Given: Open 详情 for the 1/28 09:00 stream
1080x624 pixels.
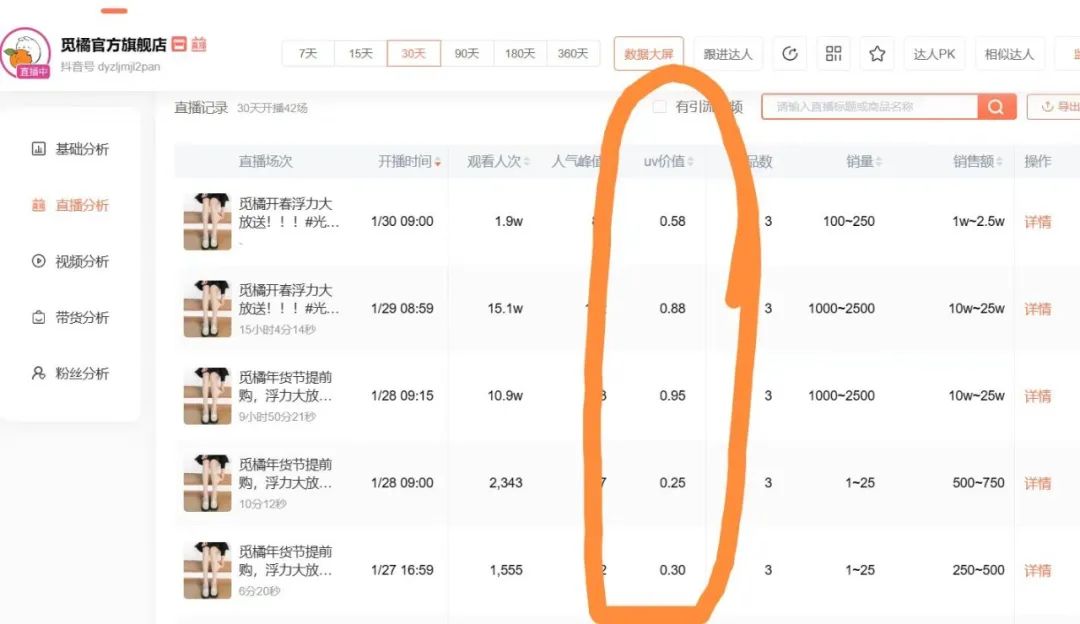Looking at the screenshot, I should tap(1037, 483).
